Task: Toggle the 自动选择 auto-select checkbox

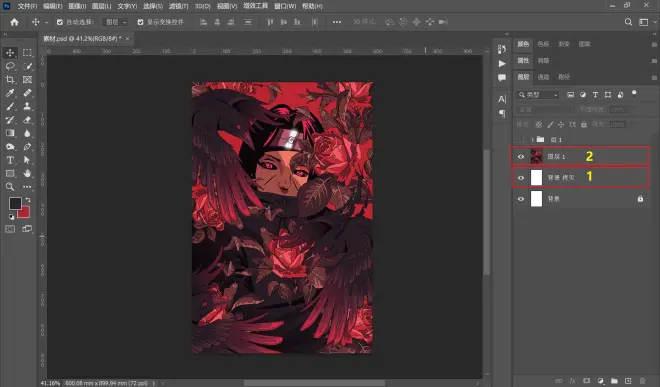Action: pyautogui.click(x=60, y=22)
